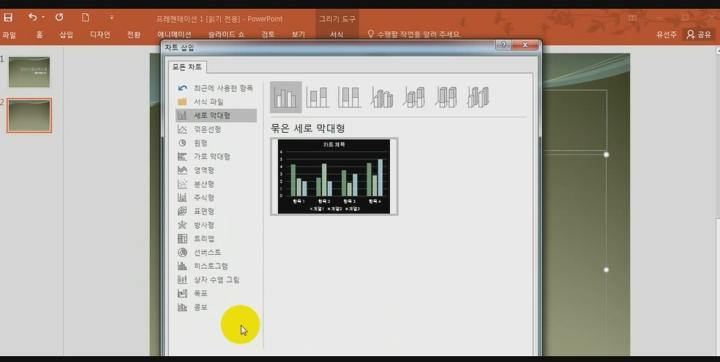
Task: Click the 'Tell me' search box with lightbulb
Action: pos(413,34)
